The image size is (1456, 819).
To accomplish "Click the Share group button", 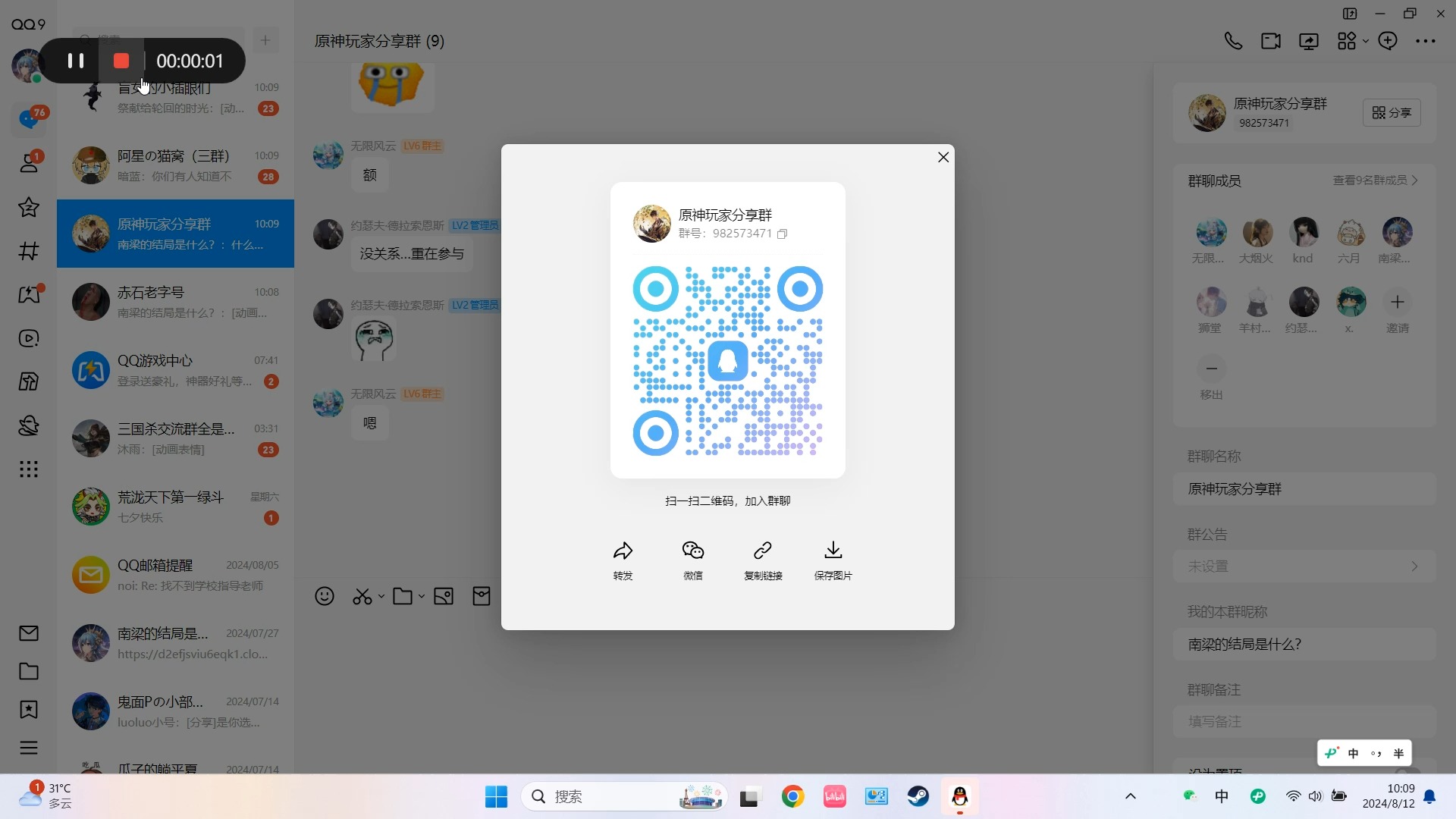I will (1392, 113).
